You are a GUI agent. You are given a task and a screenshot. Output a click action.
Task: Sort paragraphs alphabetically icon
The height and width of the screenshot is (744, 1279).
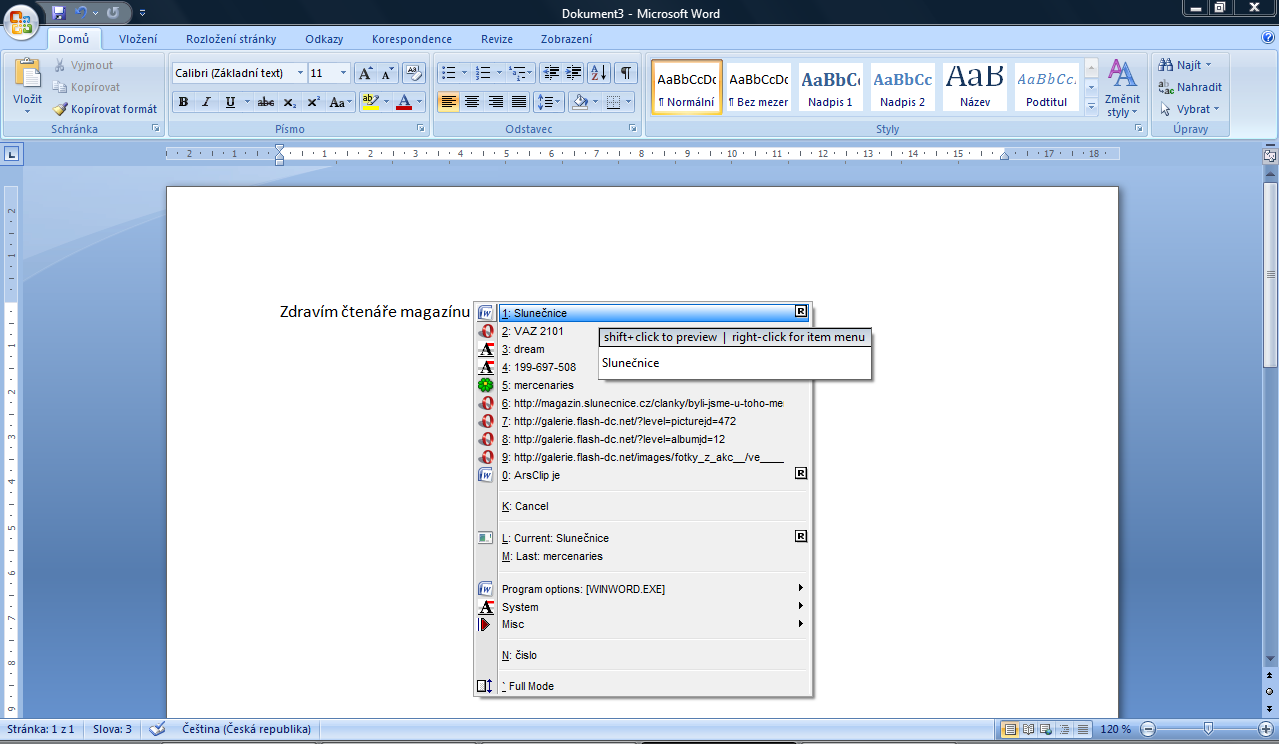(x=599, y=73)
